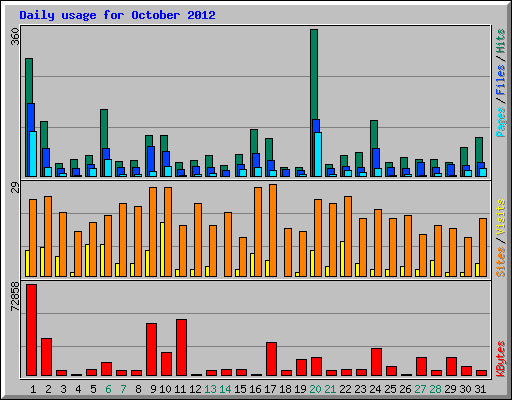Click the tallest green hits bar for day 20

pyautogui.click(x=314, y=74)
